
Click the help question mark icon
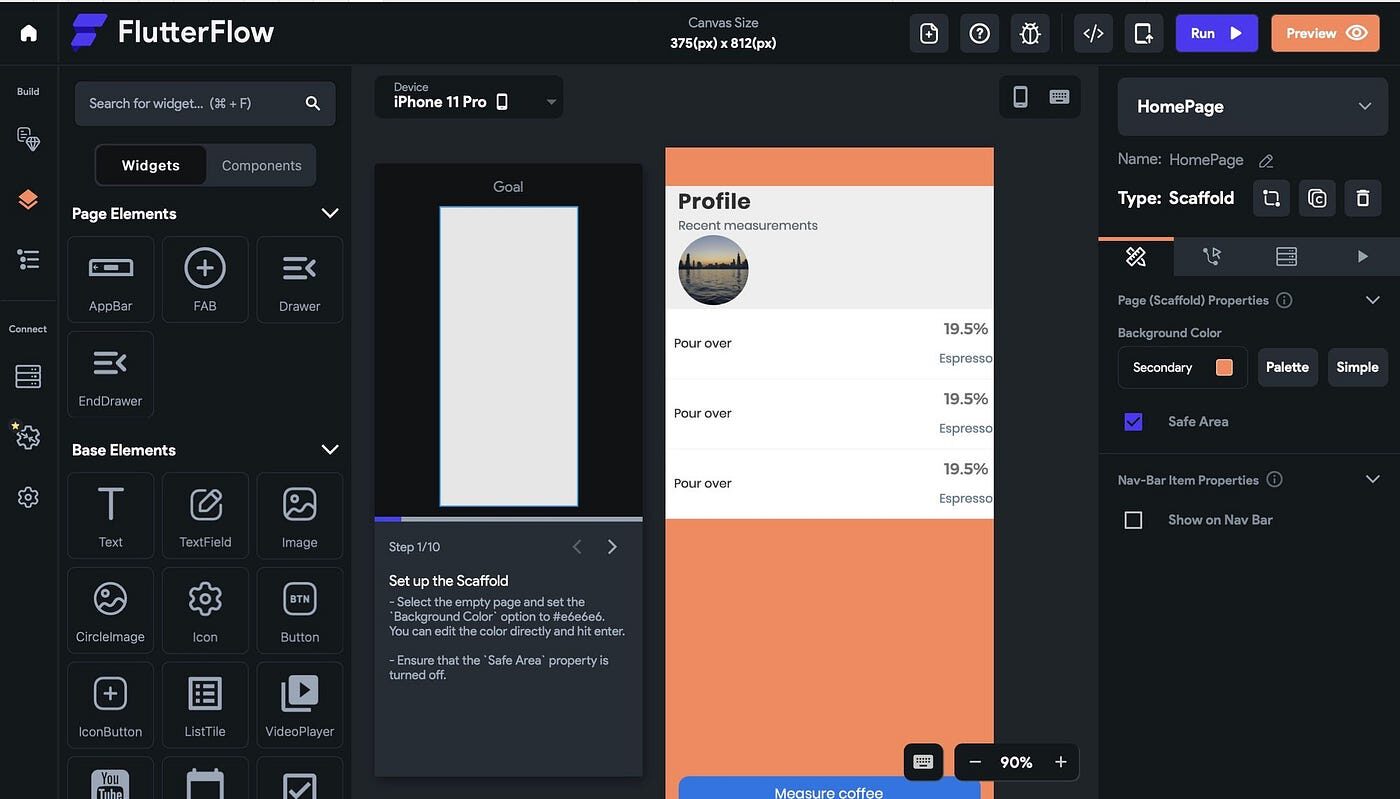pyautogui.click(x=980, y=33)
